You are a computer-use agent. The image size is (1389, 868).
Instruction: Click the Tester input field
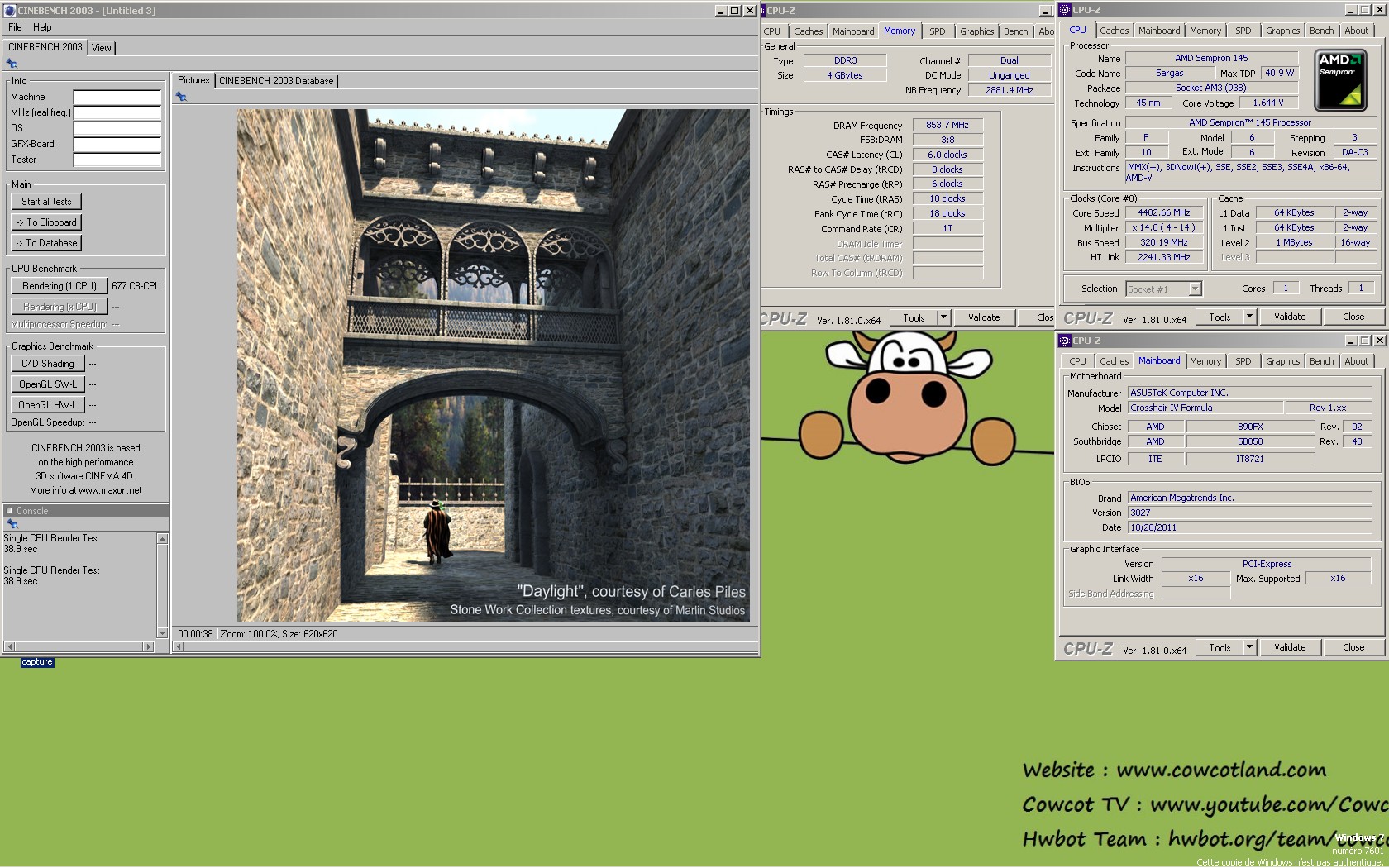(x=117, y=160)
